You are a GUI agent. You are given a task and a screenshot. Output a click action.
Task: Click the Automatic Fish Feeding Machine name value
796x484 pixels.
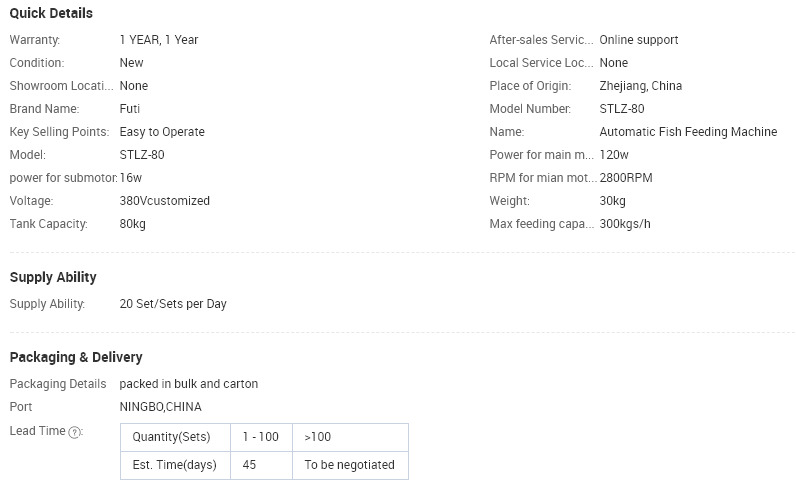tap(688, 132)
